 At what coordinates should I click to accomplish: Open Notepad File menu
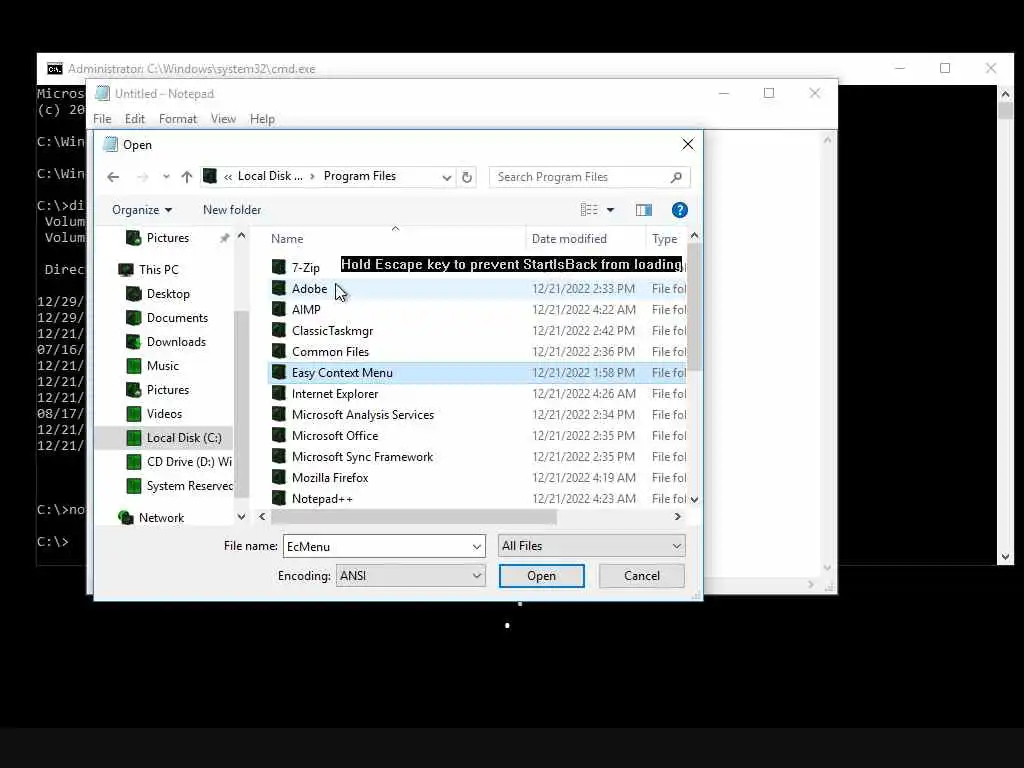(102, 119)
